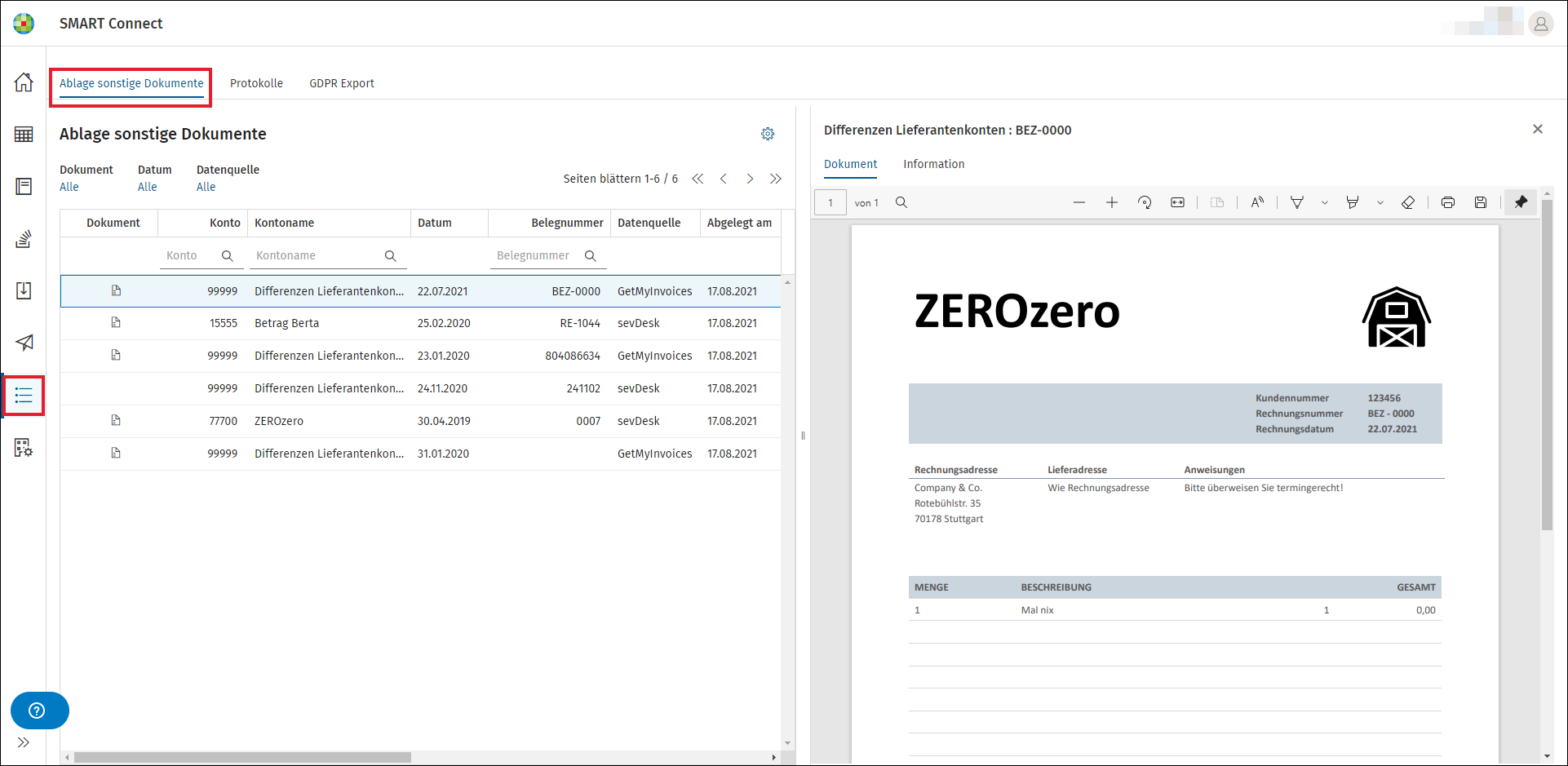Expand the sidebar with double chevron
This screenshot has width=1568, height=766.
point(24,742)
